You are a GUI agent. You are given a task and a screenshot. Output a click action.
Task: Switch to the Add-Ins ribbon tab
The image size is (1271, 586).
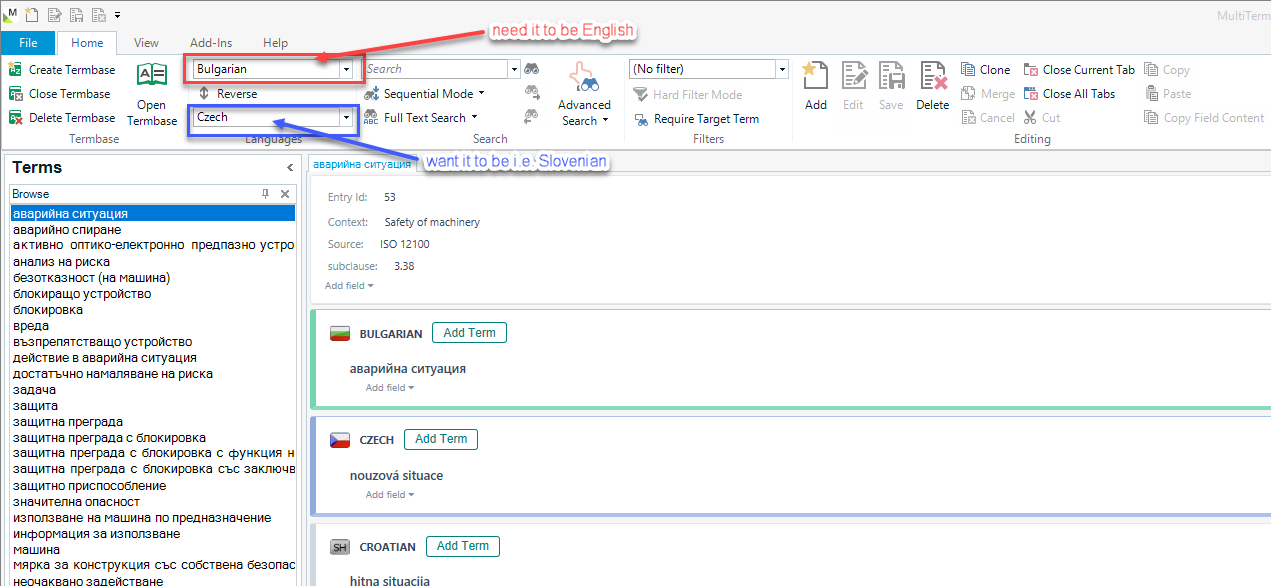(x=211, y=43)
